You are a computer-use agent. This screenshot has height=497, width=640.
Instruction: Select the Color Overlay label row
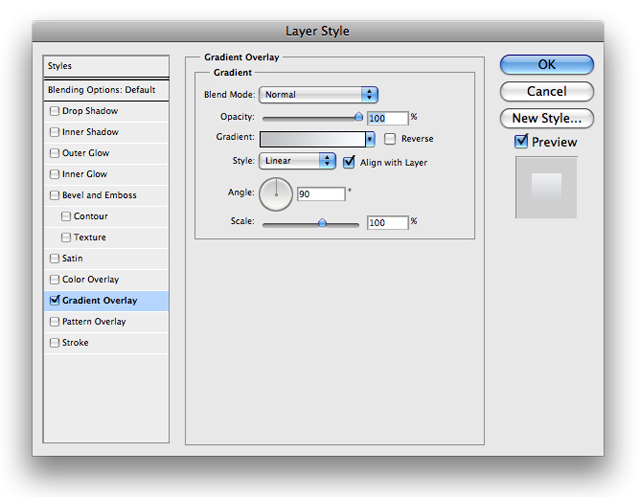pyautogui.click(x=106, y=280)
